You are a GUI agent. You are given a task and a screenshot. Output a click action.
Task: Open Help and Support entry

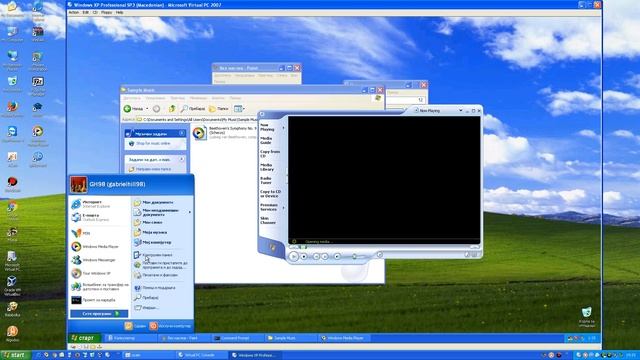click(x=162, y=288)
